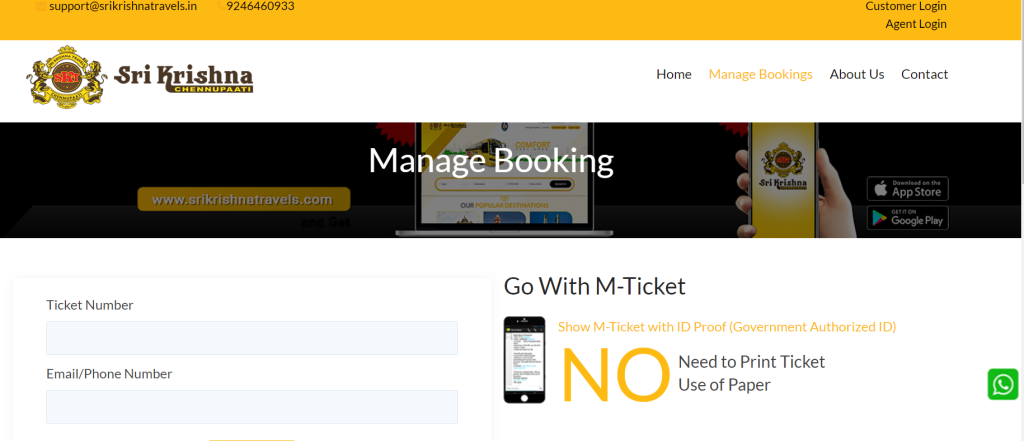Click the Manage Booking banner heading
Image resolution: width=1024 pixels, height=441 pixels.
[491, 161]
